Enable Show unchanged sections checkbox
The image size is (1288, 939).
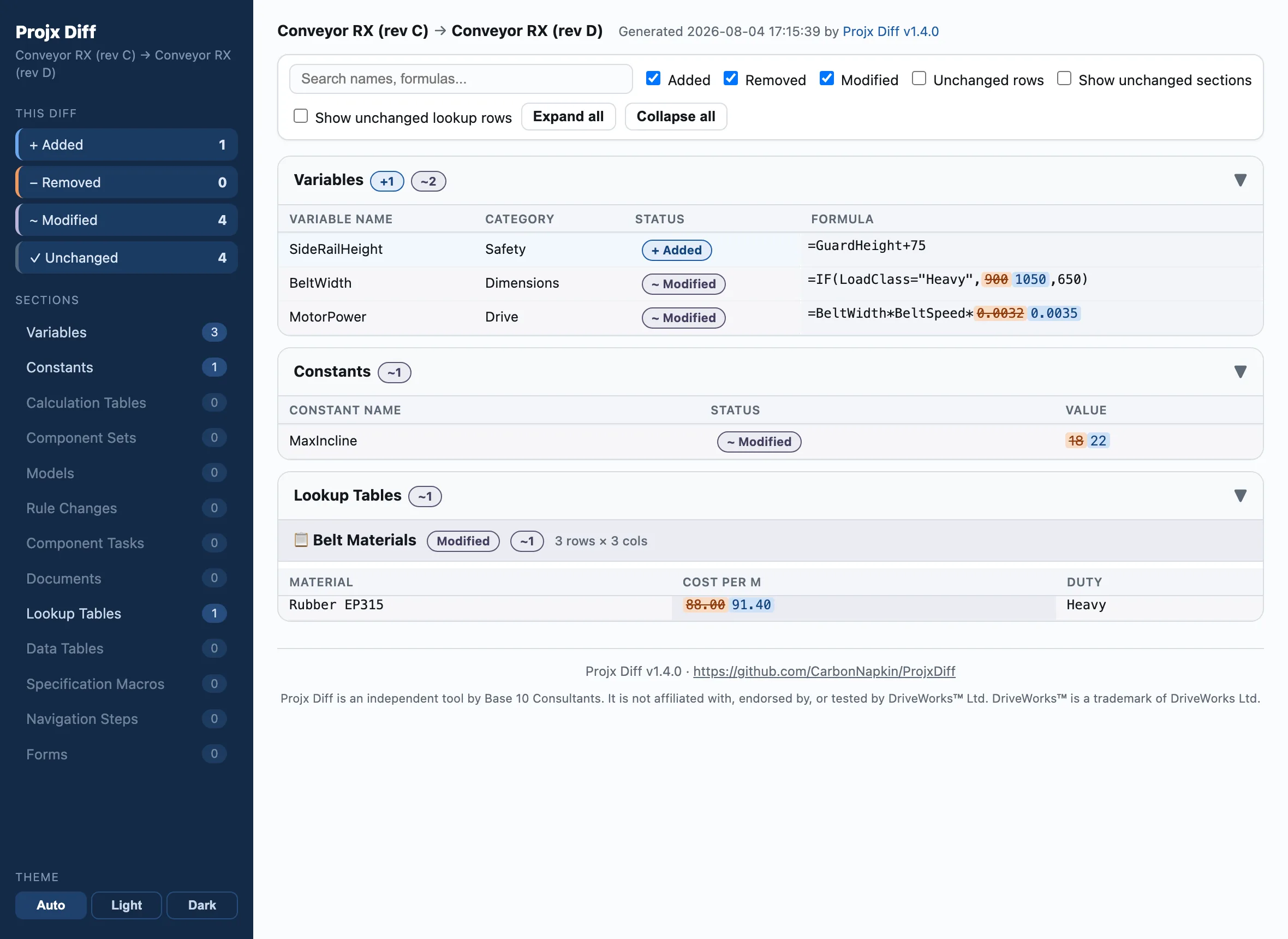point(1064,79)
